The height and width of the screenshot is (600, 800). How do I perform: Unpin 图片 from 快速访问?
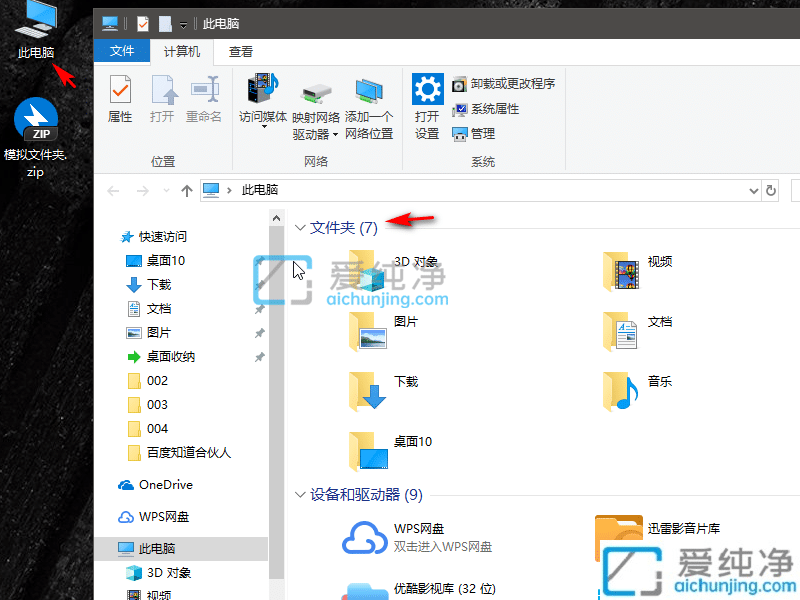(x=259, y=331)
